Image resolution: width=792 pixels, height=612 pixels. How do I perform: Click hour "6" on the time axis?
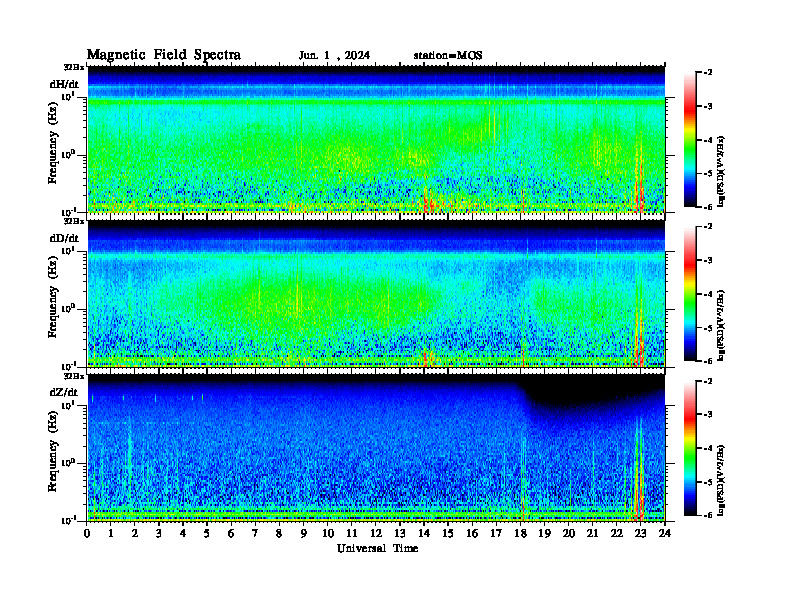pos(231,534)
